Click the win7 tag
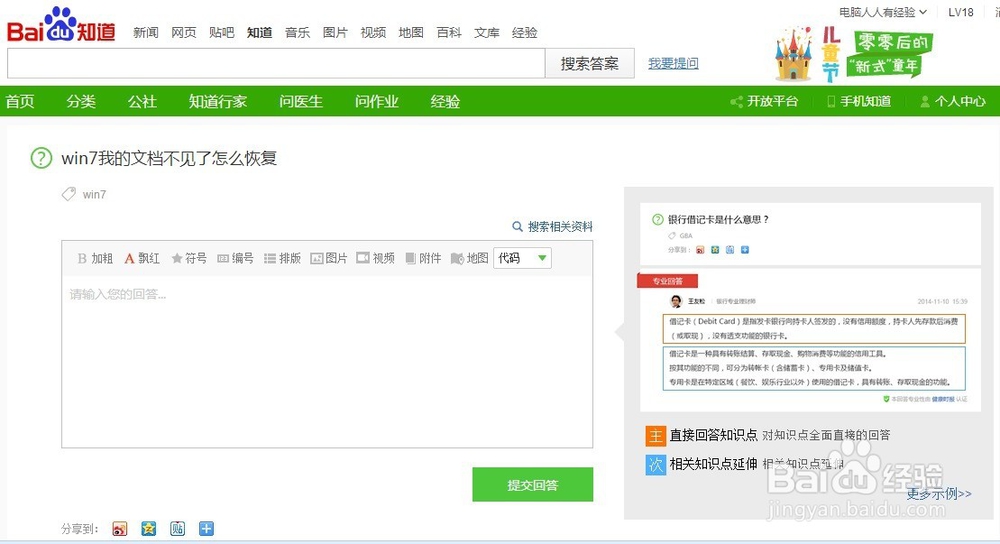This screenshot has width=1000, height=544. coord(94,195)
